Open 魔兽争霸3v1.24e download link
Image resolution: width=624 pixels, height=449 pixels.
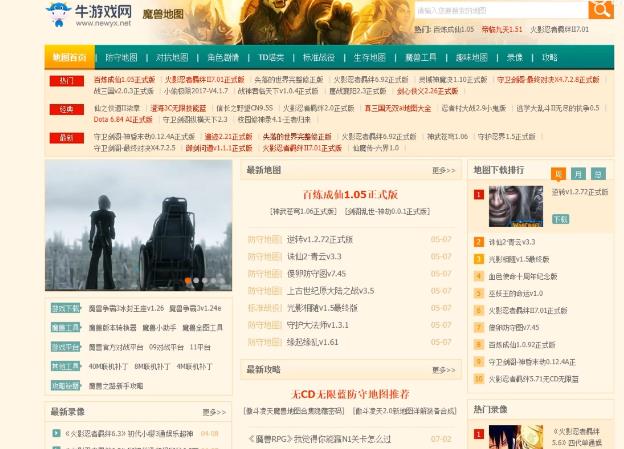click(x=195, y=308)
